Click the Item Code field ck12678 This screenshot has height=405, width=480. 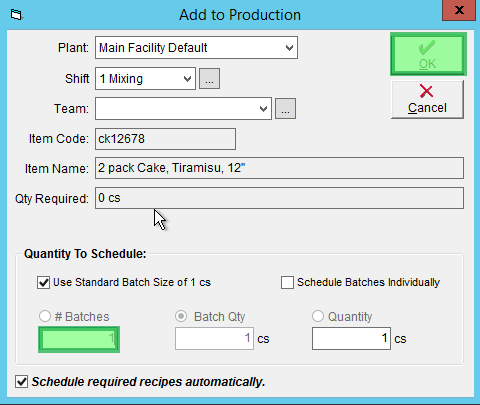tap(165, 139)
